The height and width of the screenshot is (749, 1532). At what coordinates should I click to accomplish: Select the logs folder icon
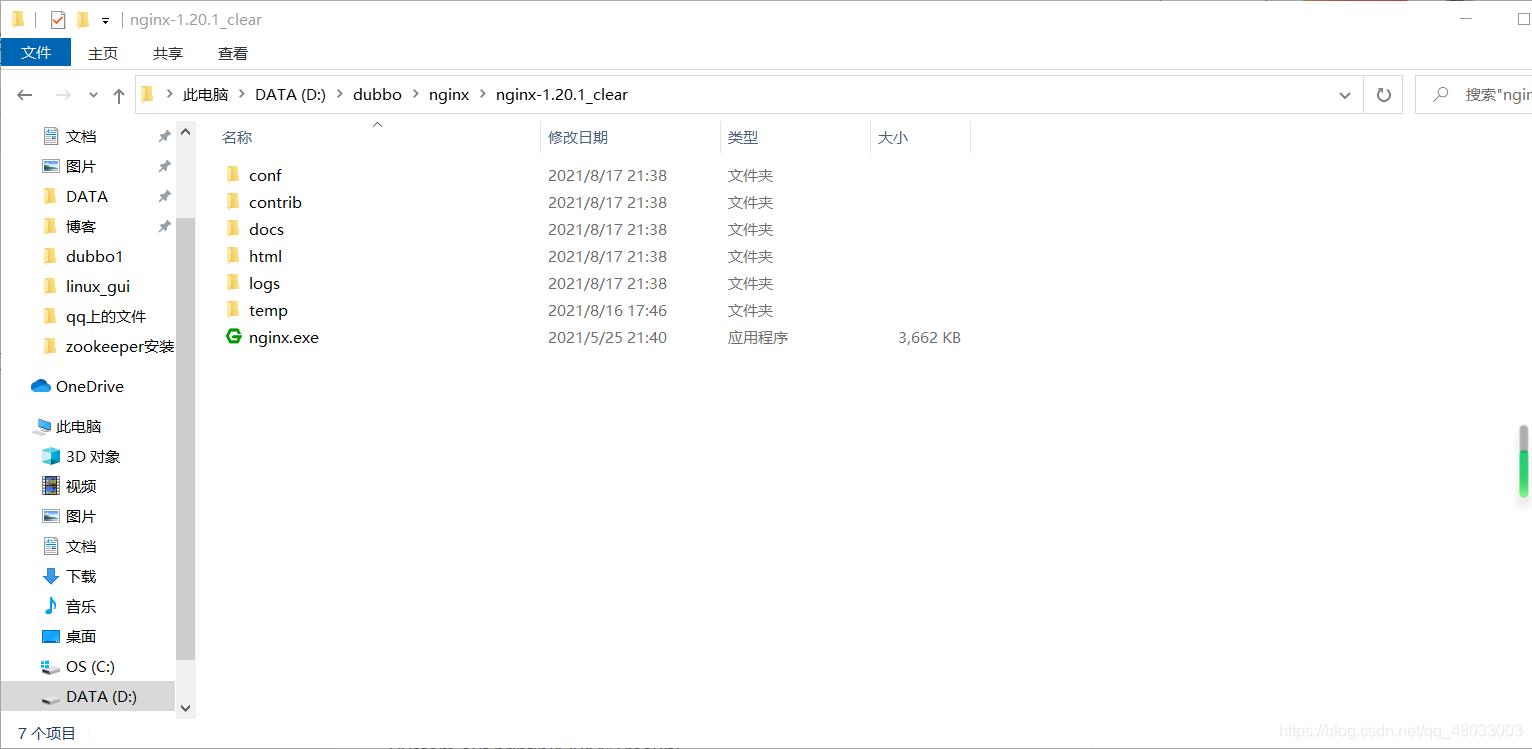[x=233, y=283]
